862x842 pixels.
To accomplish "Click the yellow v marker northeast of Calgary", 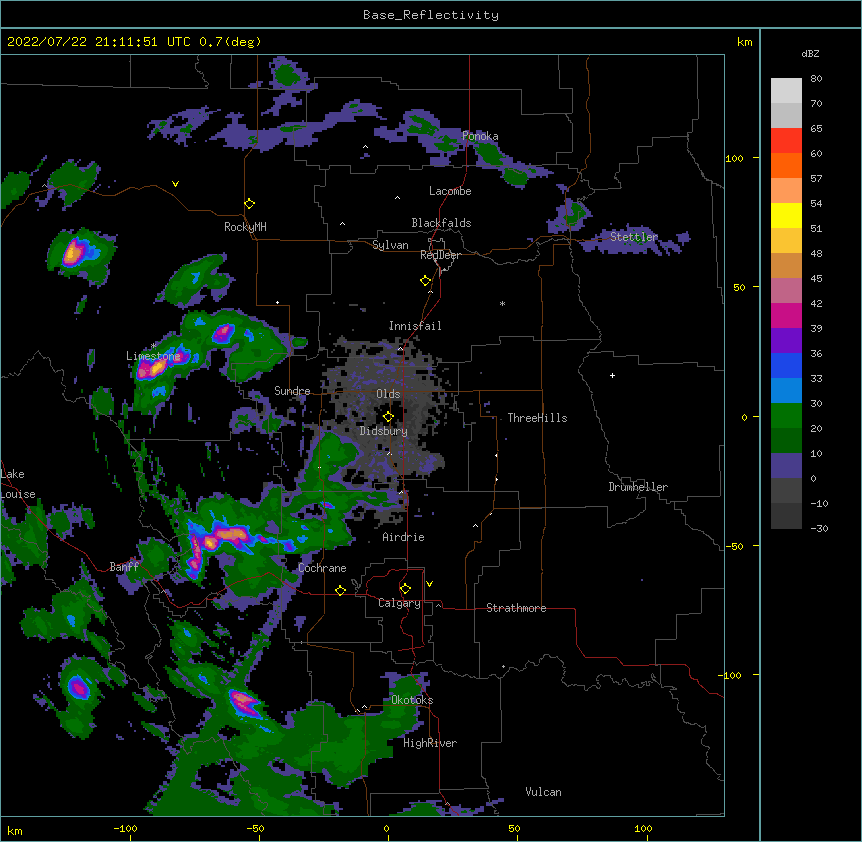I will pos(429,584).
